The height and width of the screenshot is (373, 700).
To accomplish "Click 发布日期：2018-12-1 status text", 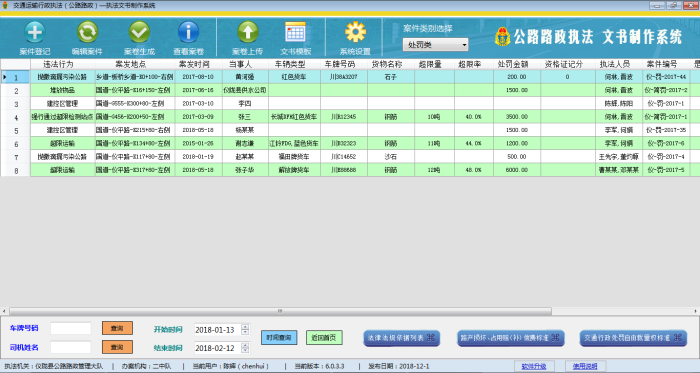I will coord(399,366).
